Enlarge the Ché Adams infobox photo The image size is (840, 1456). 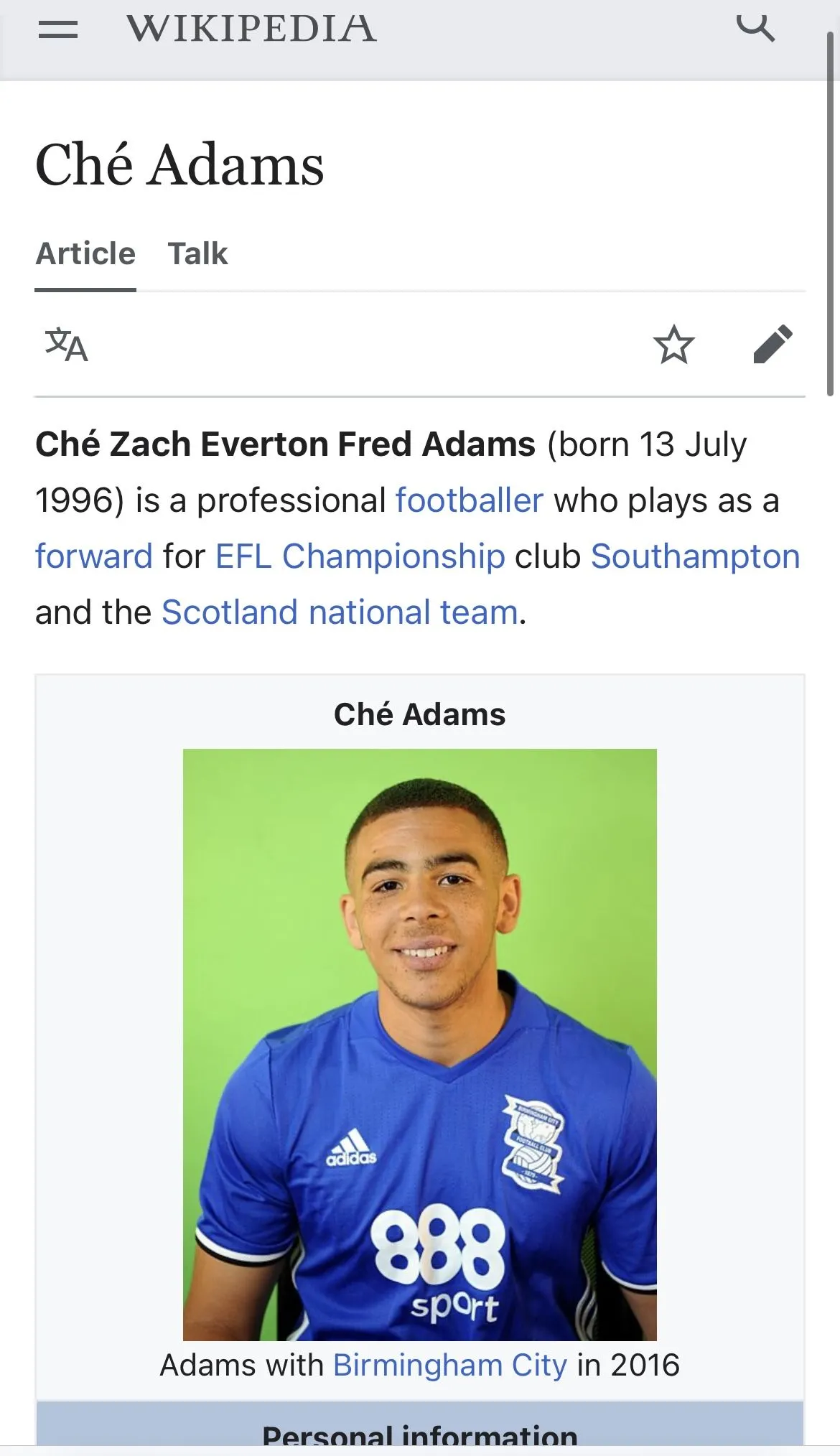tap(420, 1044)
